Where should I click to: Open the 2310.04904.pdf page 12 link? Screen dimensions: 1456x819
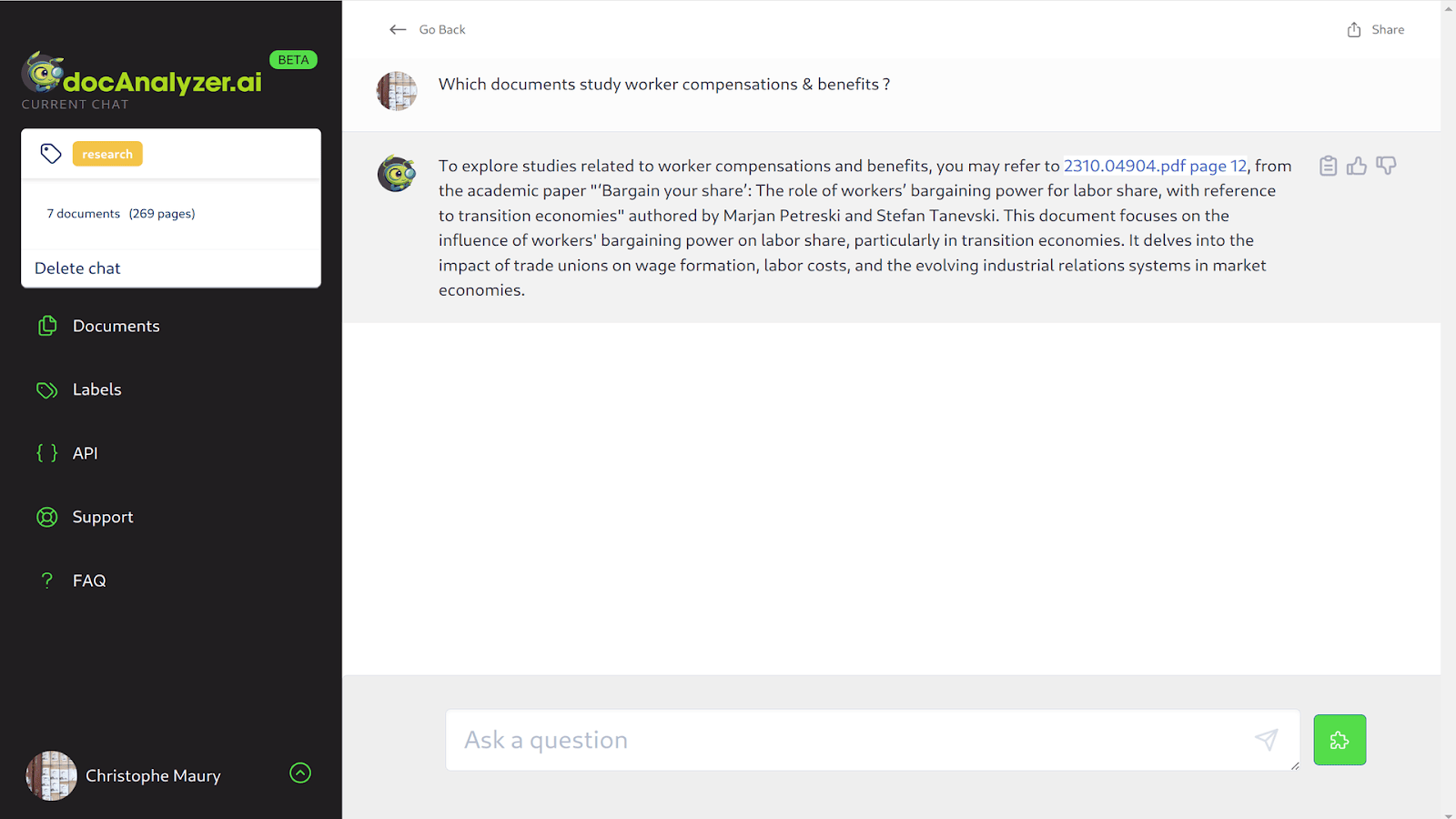1155,166
